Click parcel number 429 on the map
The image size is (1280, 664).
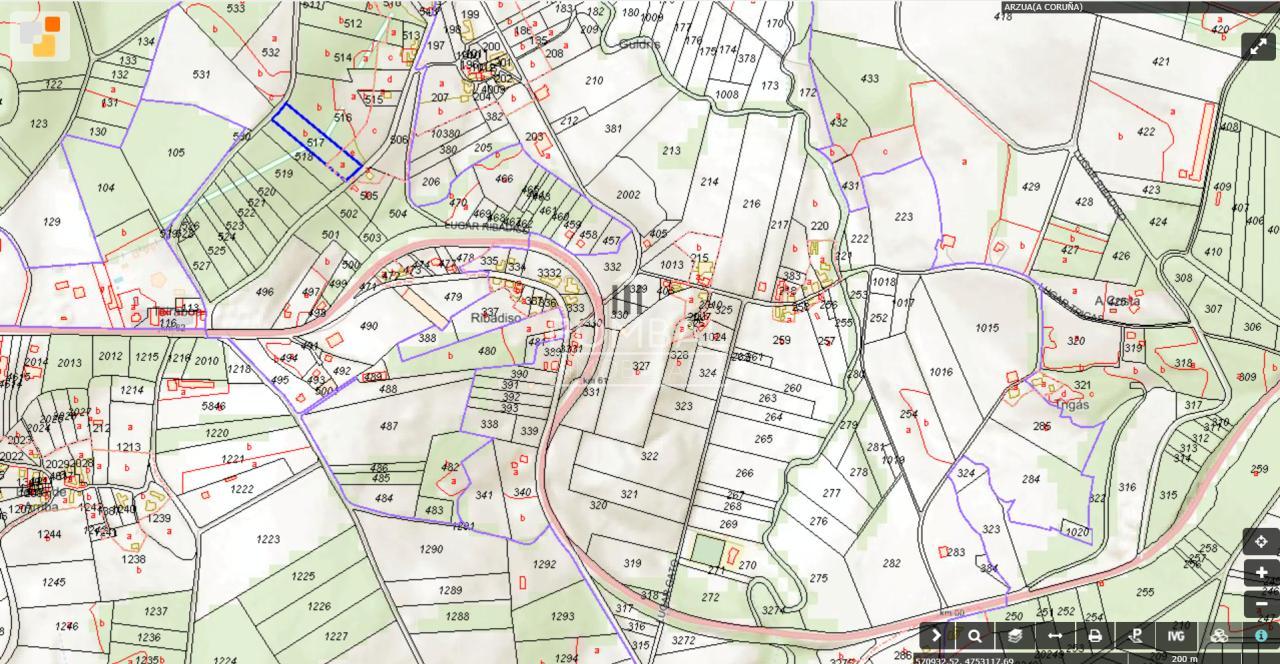pos(1031,187)
